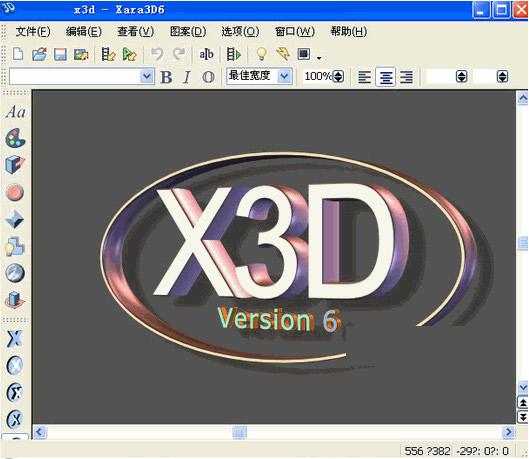Viewport: 529px width, 459px height.
Task: Open the text editing 'a|b' tool
Action: click(x=206, y=54)
